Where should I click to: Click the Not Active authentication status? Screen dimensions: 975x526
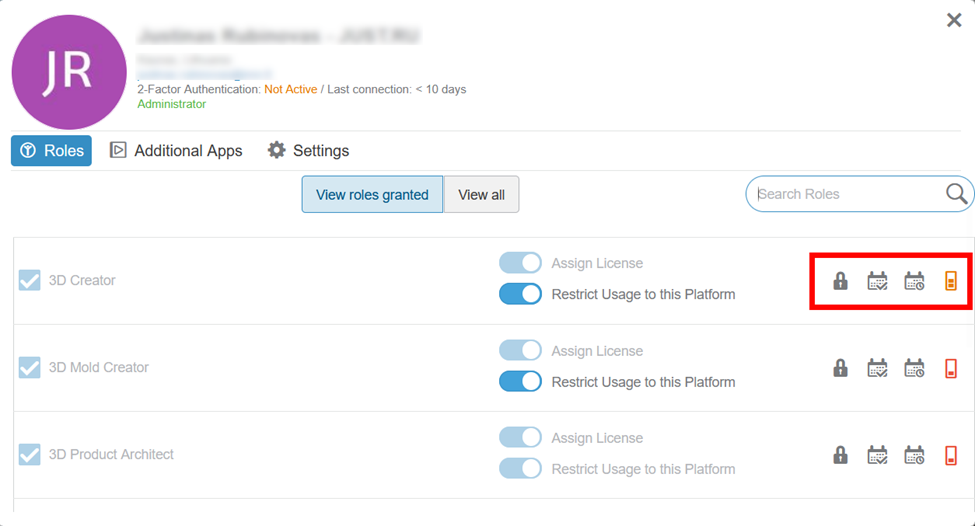point(290,90)
